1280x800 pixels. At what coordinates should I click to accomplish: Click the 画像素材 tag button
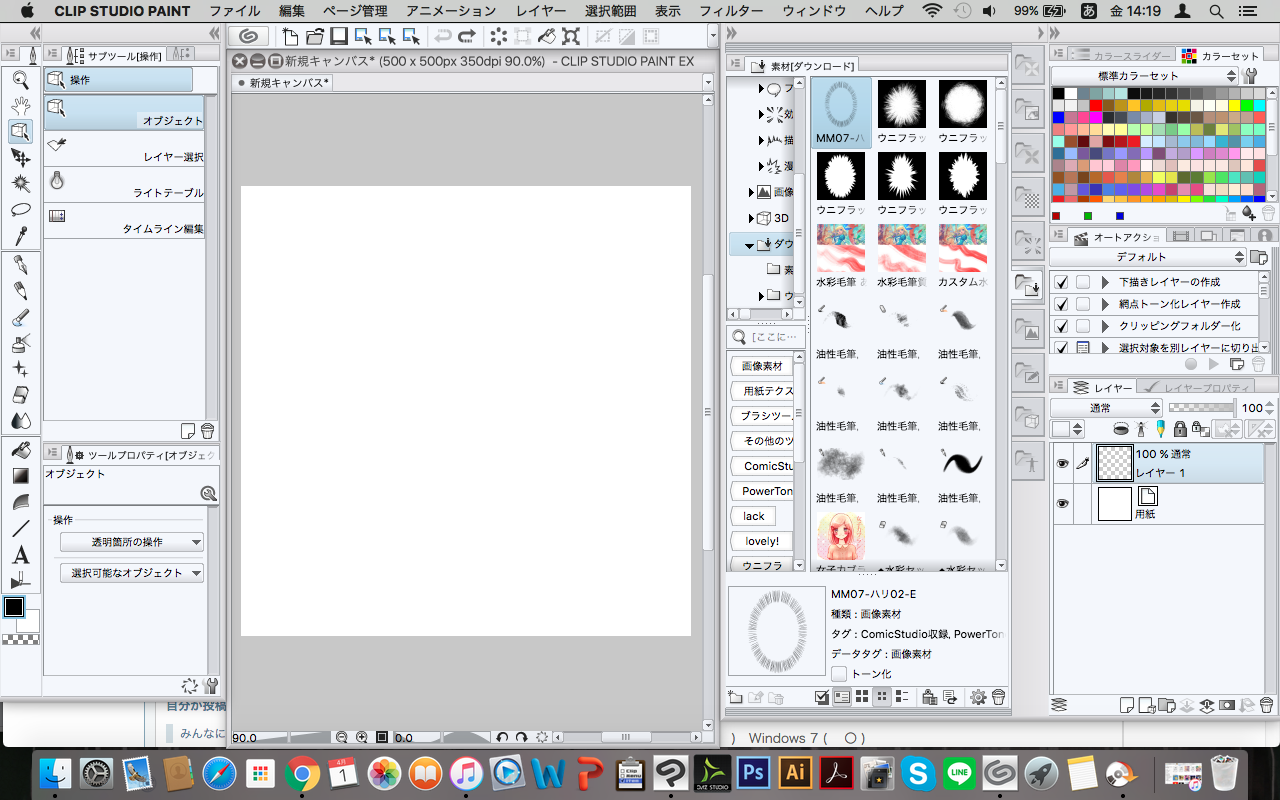click(762, 366)
